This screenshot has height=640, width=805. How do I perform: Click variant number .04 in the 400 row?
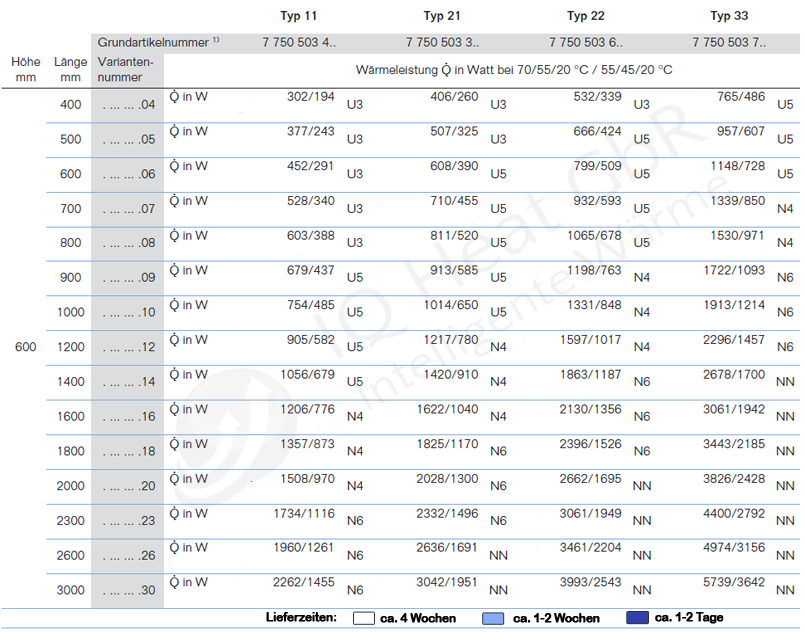pyautogui.click(x=126, y=105)
